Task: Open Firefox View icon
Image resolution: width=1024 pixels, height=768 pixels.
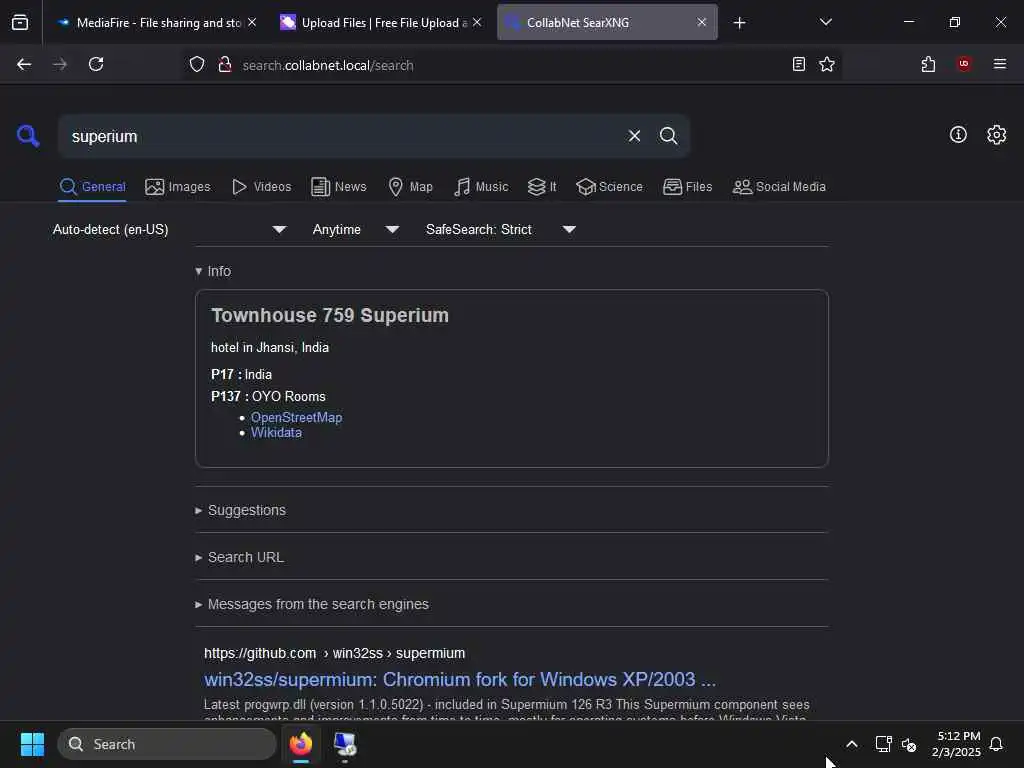Action: click(20, 23)
